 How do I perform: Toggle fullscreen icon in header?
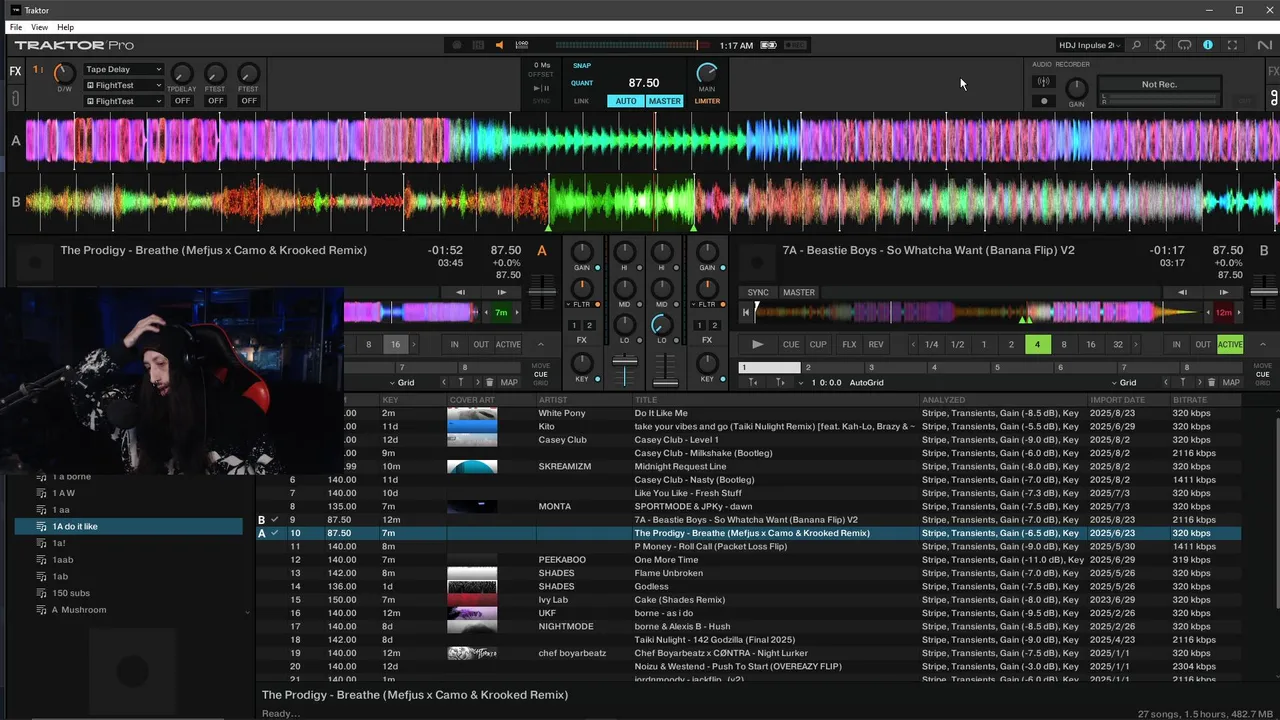1232,45
